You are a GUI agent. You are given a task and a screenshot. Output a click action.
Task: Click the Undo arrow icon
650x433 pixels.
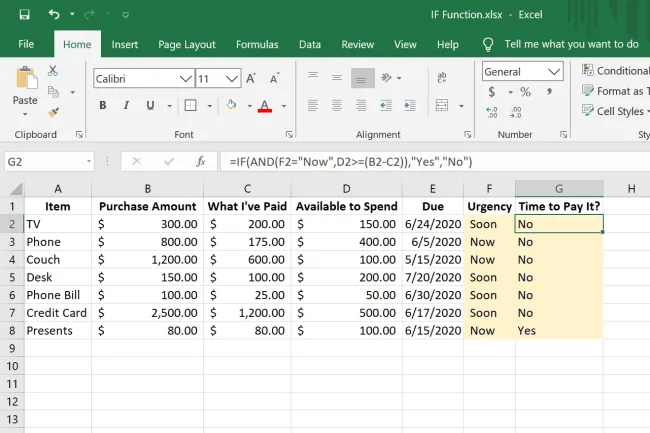[54, 15]
